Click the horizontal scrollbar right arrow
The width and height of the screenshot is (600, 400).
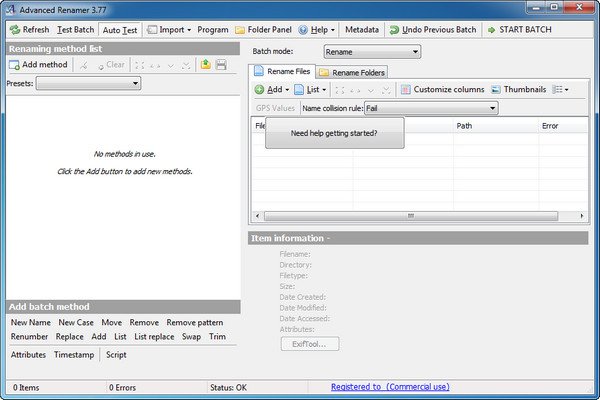point(582,216)
